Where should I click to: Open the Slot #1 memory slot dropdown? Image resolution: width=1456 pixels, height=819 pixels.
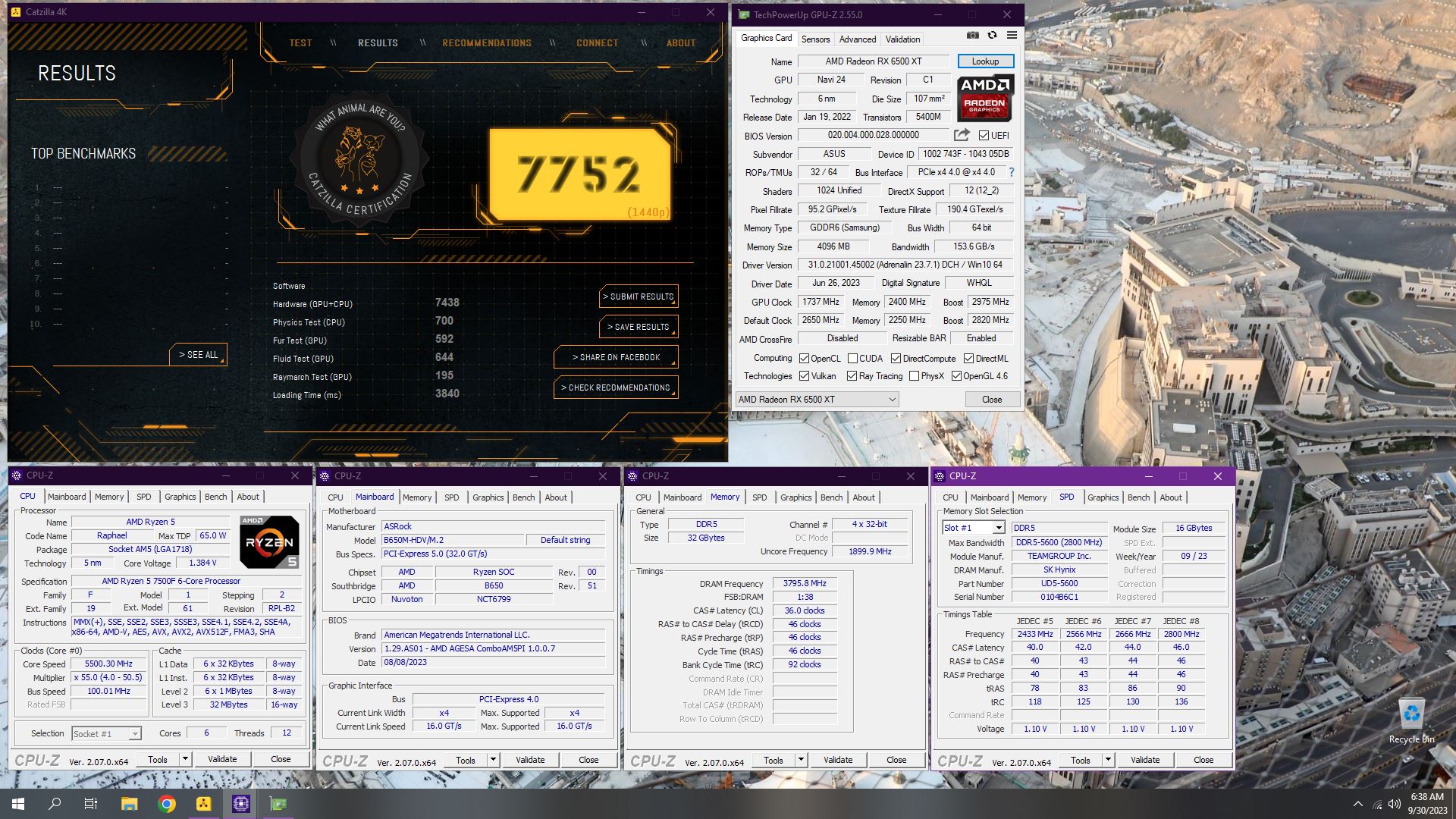pyautogui.click(x=974, y=528)
